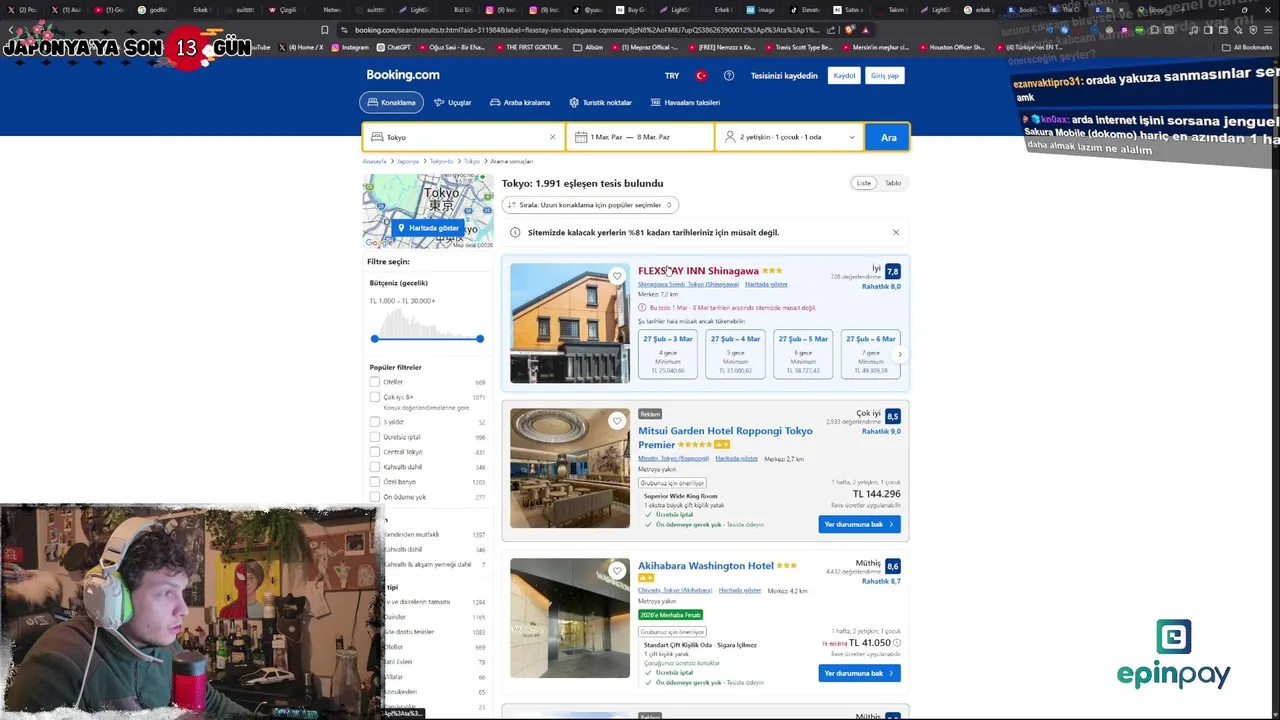Select the Uçuşlar tab
The width and height of the screenshot is (1280, 720).
(452, 102)
